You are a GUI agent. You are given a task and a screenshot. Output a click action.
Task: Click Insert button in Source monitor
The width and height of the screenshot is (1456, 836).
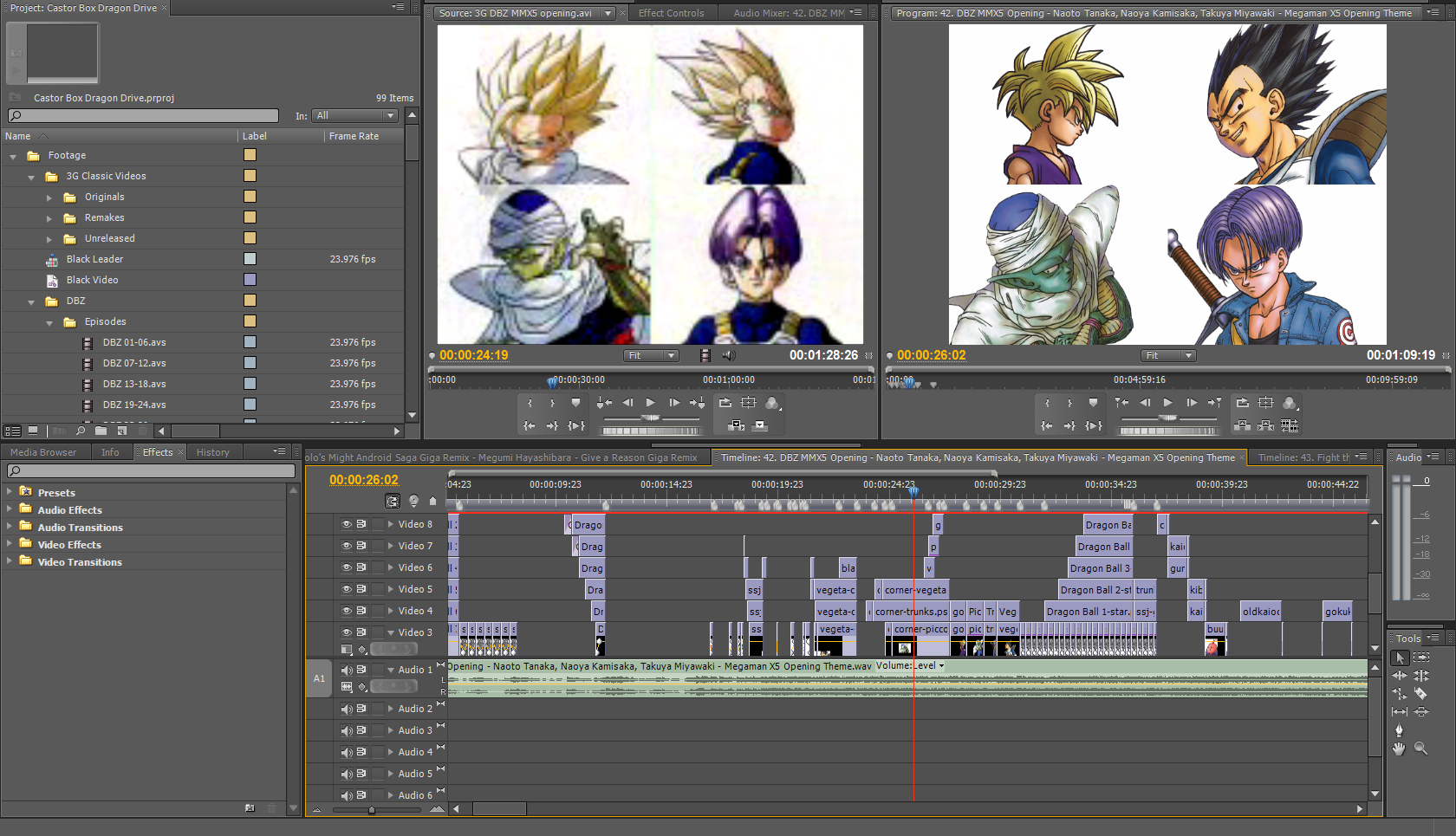point(737,425)
